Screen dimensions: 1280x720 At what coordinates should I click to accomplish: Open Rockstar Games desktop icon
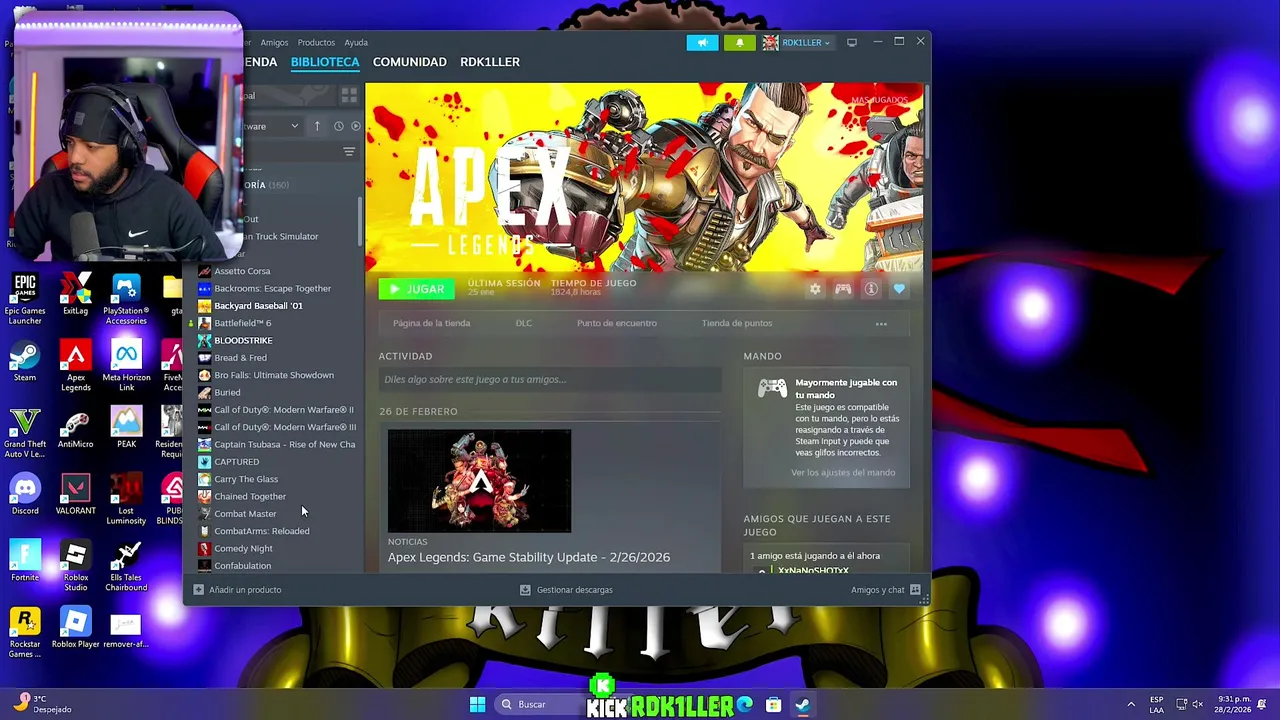click(x=25, y=633)
